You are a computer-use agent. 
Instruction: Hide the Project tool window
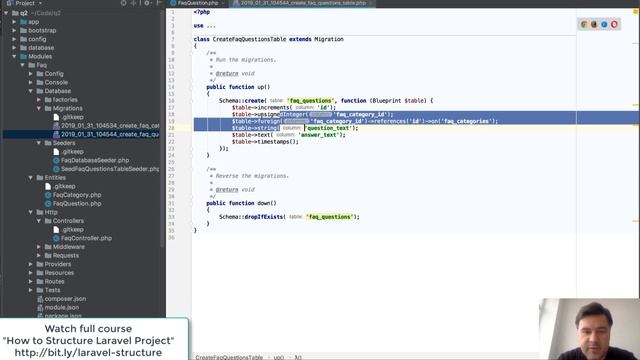pos(159,3)
